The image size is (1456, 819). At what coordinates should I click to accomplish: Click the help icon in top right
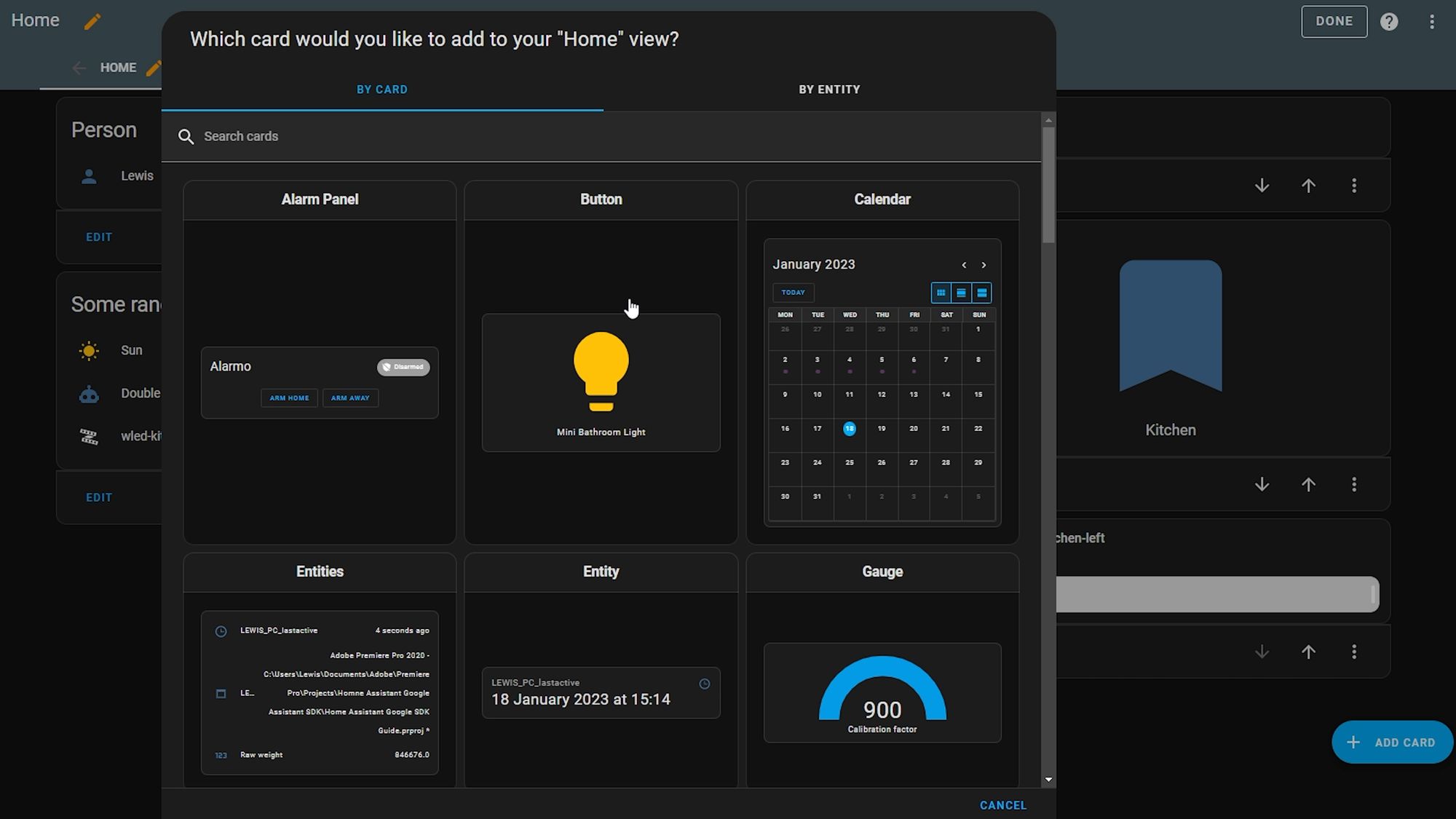pyautogui.click(x=1389, y=22)
